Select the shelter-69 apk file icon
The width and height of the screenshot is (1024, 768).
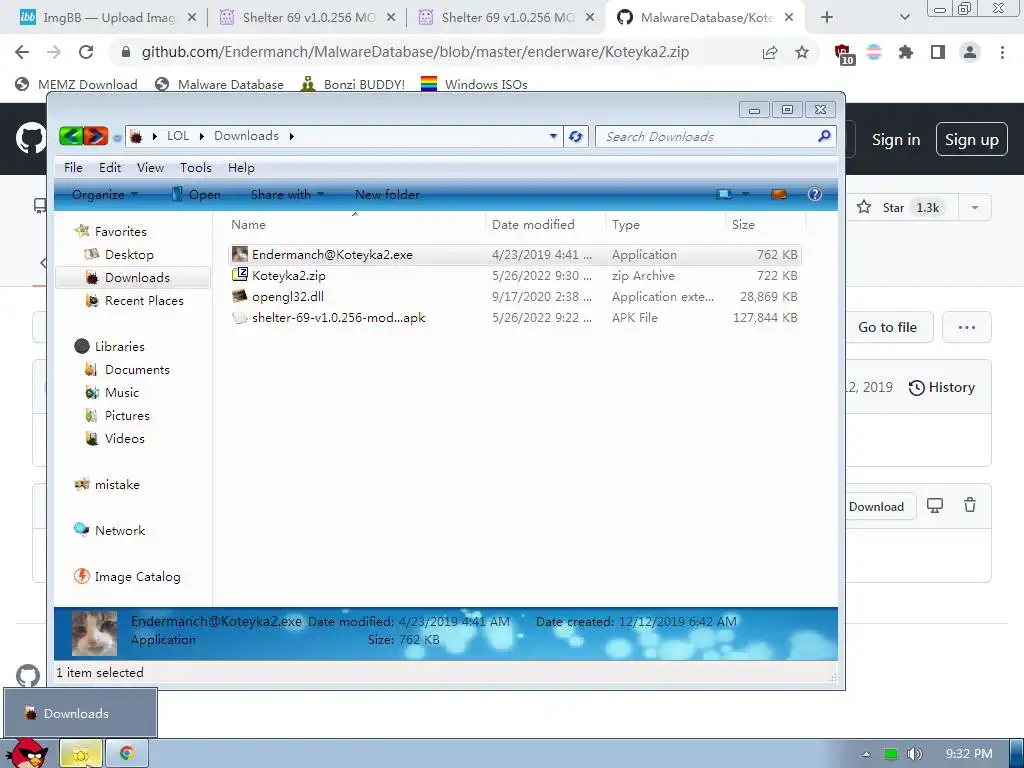240,317
